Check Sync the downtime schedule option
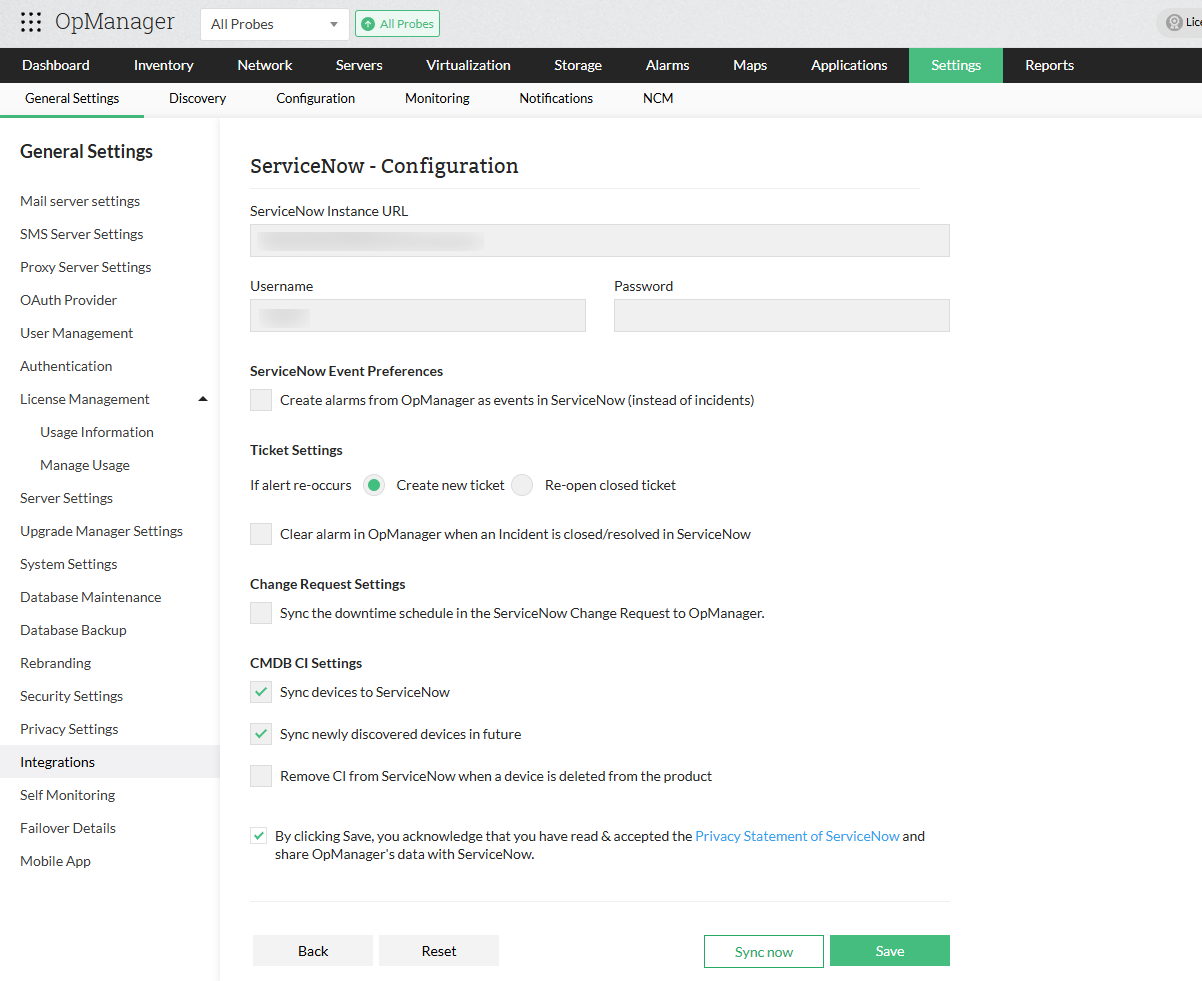The image size is (1202, 981). click(261, 613)
